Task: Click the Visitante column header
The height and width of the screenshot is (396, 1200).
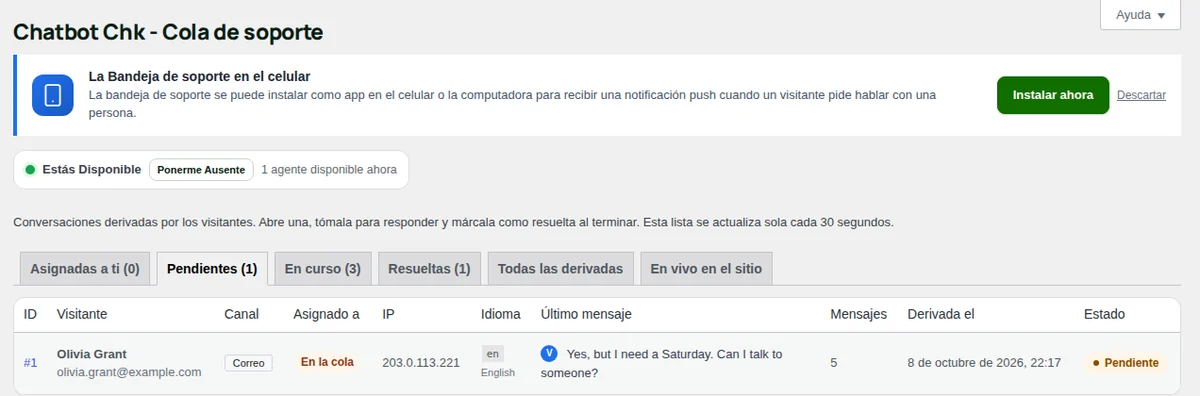Action: tap(82, 314)
